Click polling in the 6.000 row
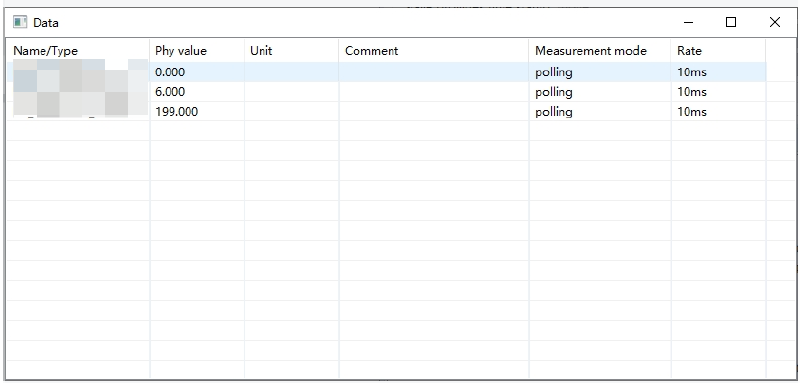This screenshot has height=383, width=801. click(x=554, y=92)
